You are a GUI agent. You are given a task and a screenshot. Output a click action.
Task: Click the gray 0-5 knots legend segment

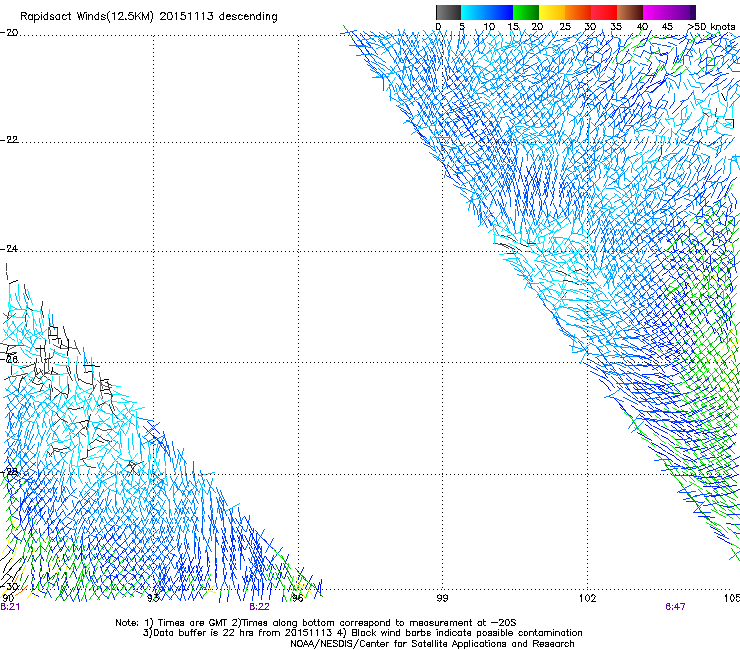click(449, 12)
